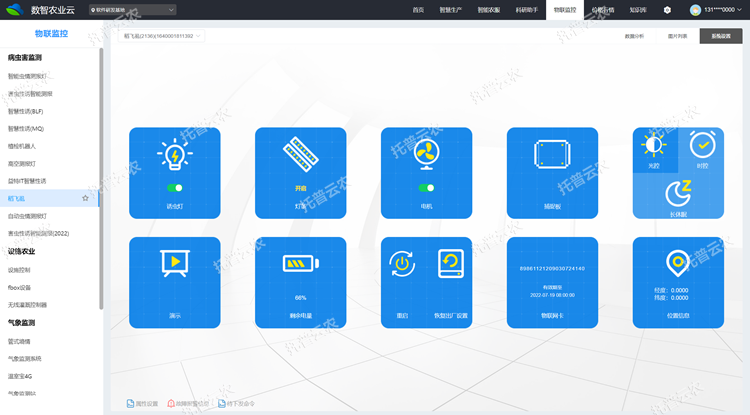Click the 位置信息 location pin icon

click(678, 264)
